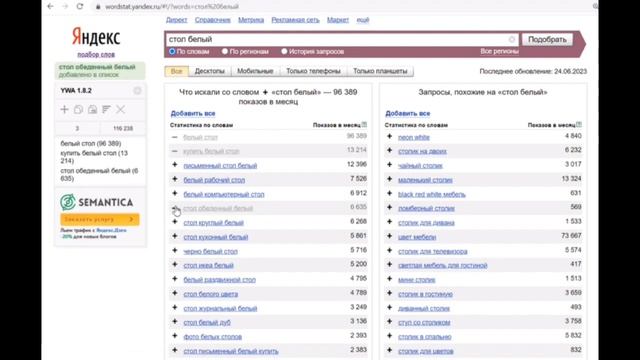The image size is (640, 360).
Task: Open the 'стол белого цвета' query link
Action: click(x=211, y=294)
